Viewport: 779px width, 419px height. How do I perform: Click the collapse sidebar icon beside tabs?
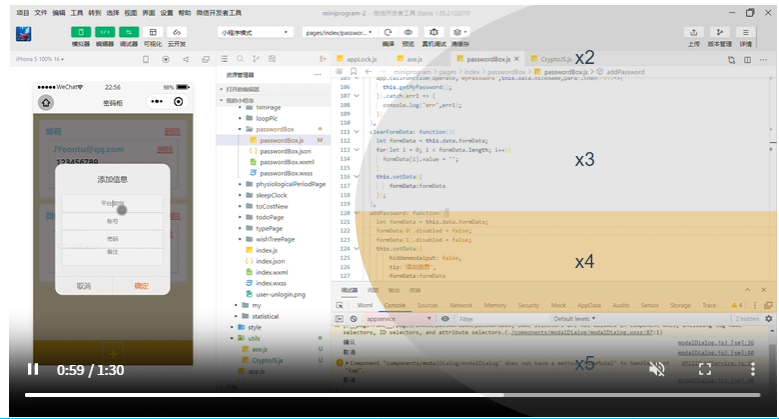[323, 59]
